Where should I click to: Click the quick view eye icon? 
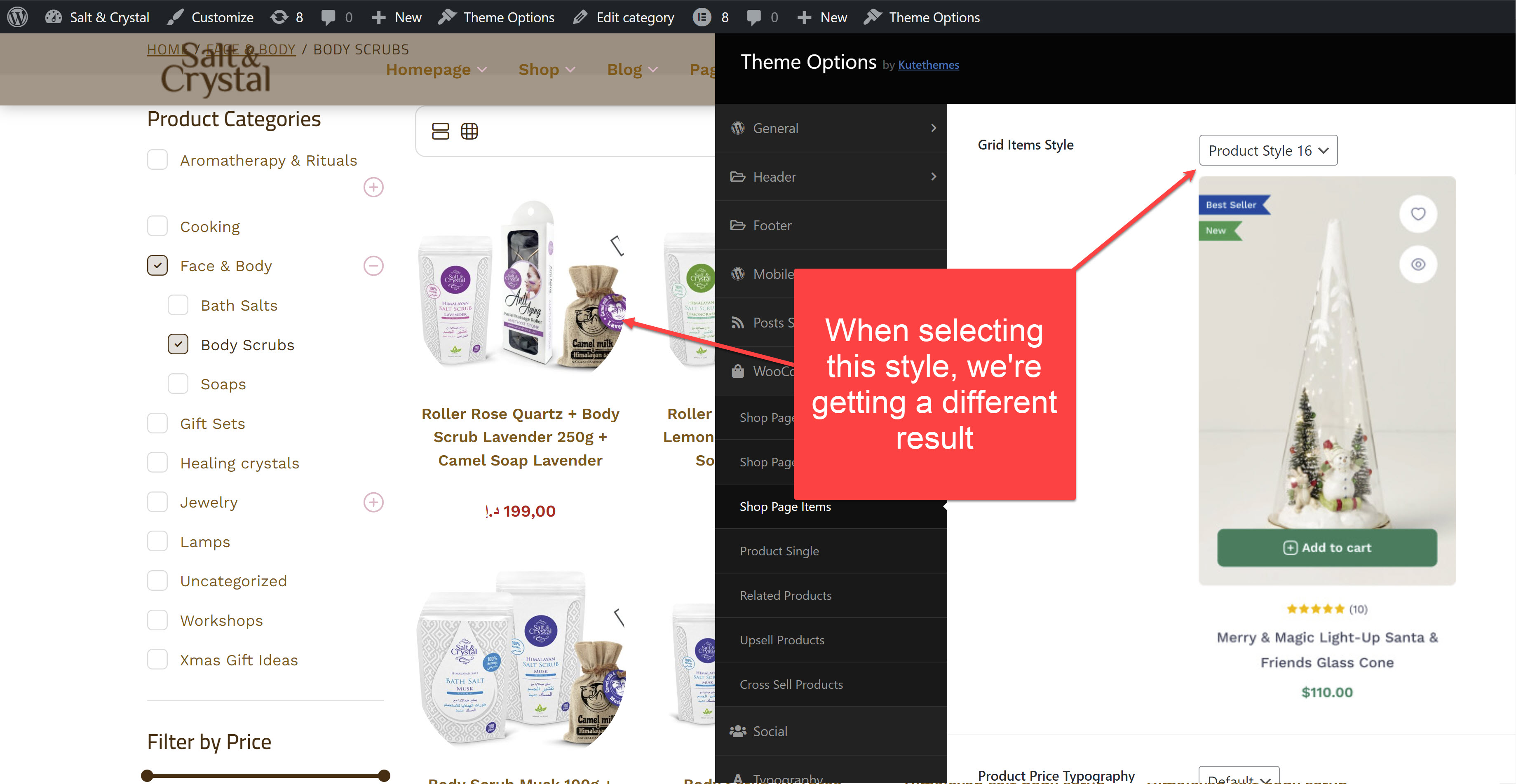pyautogui.click(x=1418, y=264)
